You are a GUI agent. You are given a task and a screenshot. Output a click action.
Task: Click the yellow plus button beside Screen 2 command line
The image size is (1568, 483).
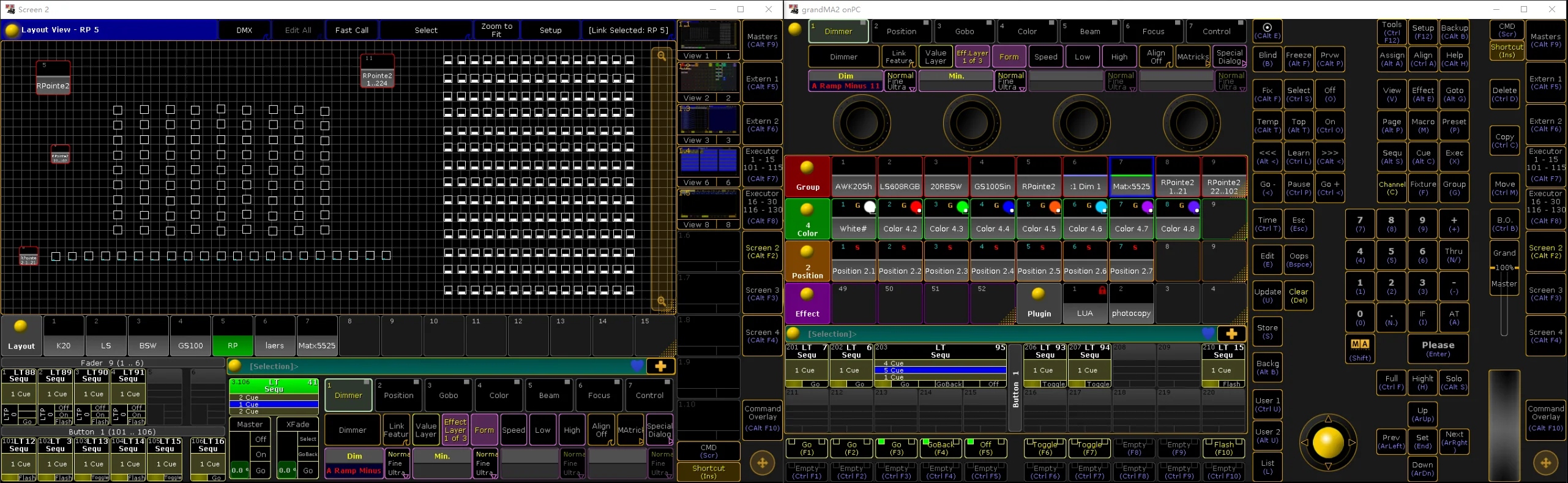[x=660, y=366]
